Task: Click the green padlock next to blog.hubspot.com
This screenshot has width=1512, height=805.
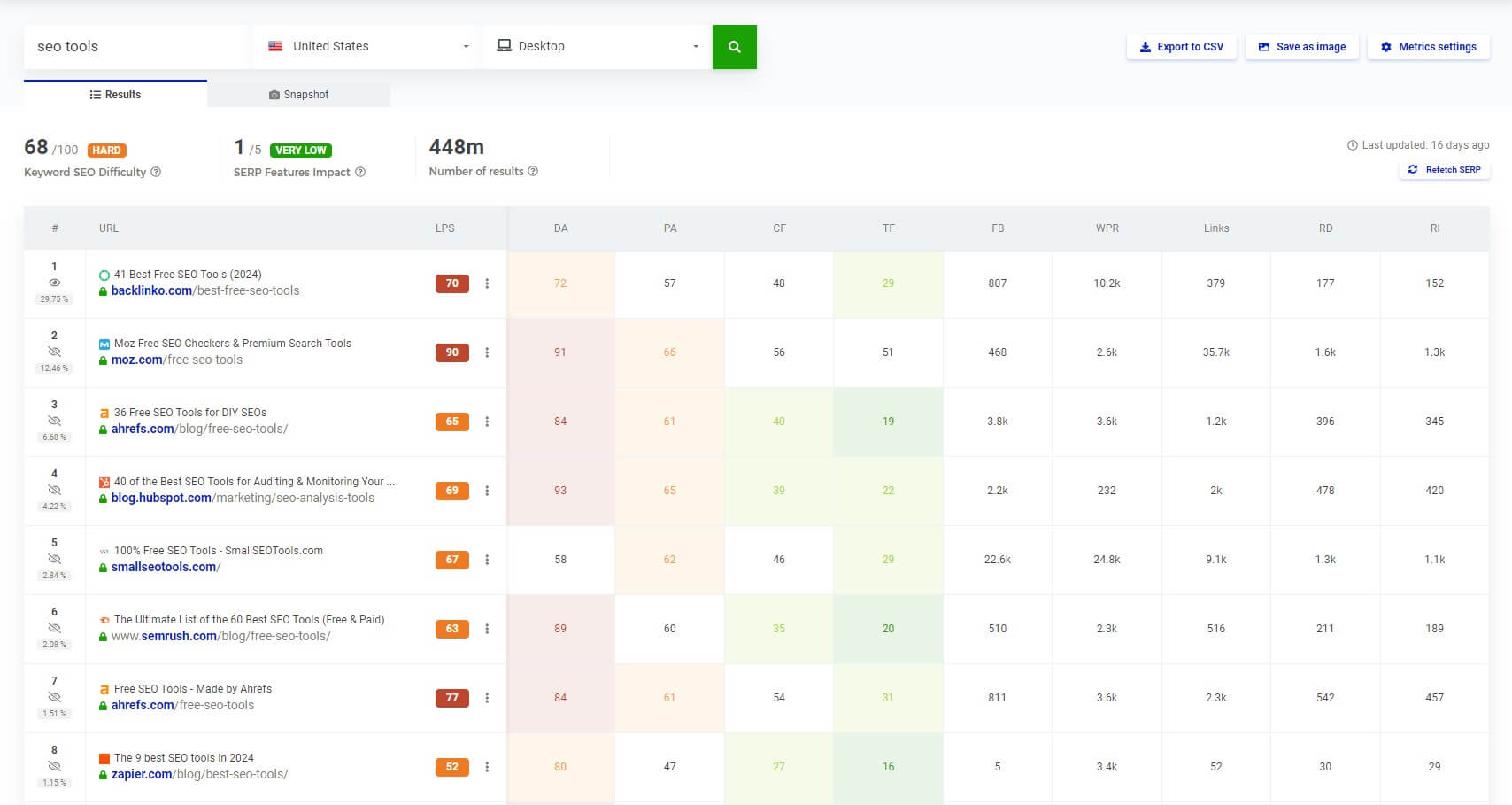Action: coord(103,498)
